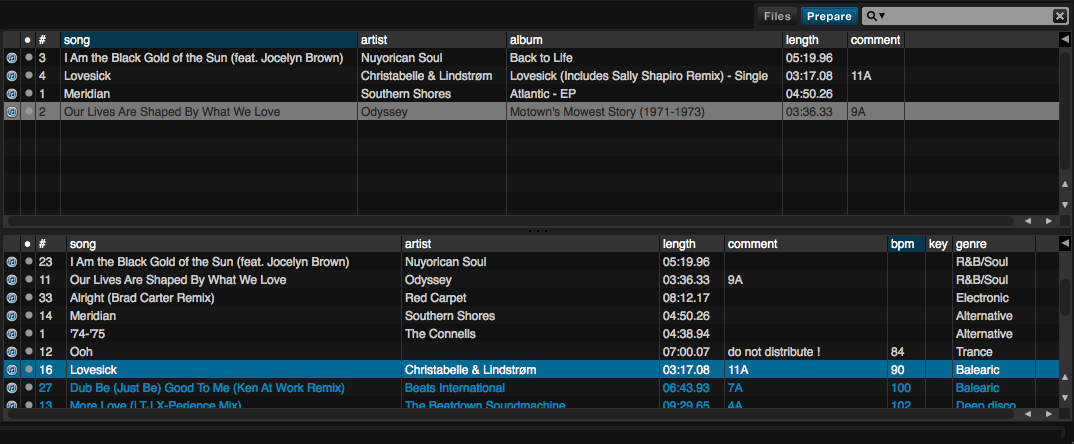The width and height of the screenshot is (1074, 444).
Task: Toggle status dot for Meridian in Prepare panel
Action: pyautogui.click(x=28, y=94)
